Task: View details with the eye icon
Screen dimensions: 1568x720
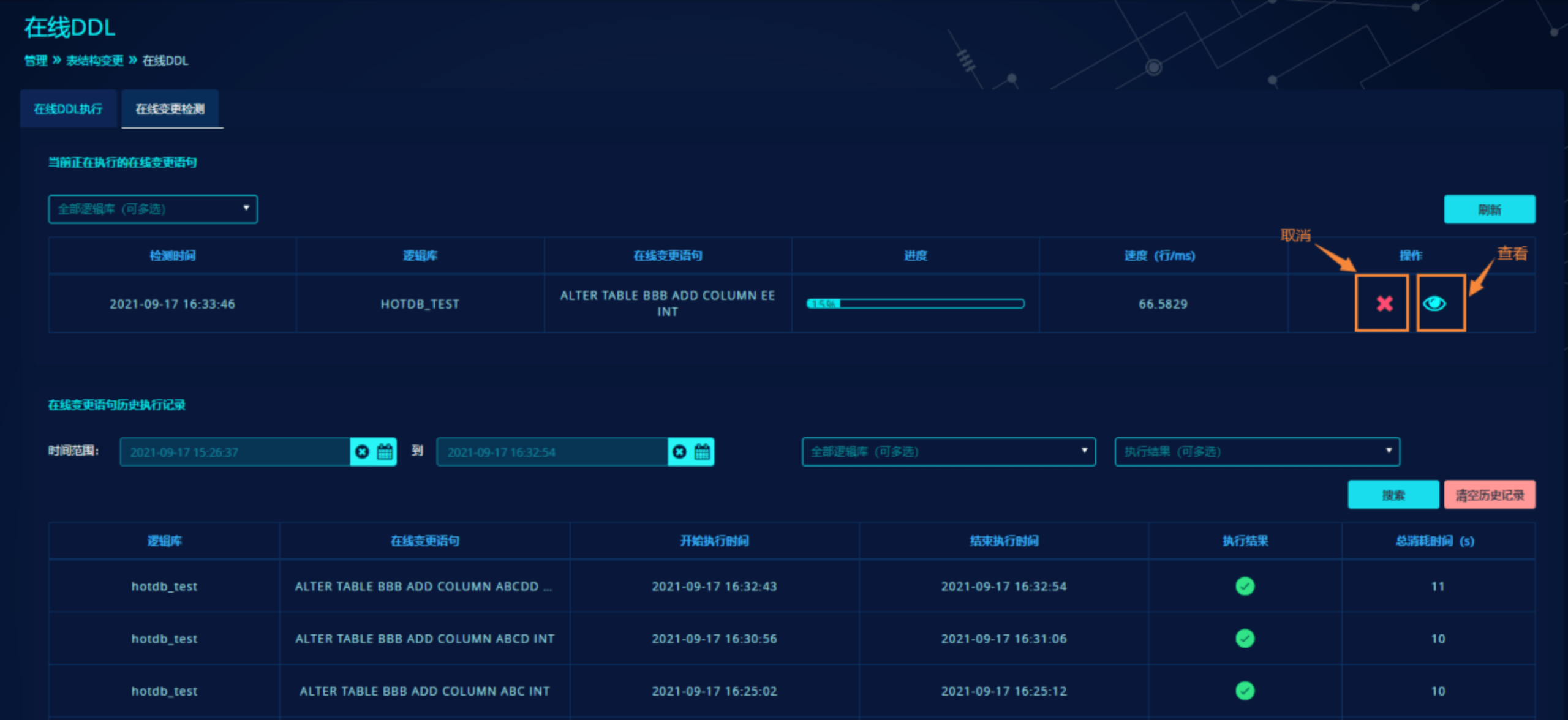Action: [1435, 304]
